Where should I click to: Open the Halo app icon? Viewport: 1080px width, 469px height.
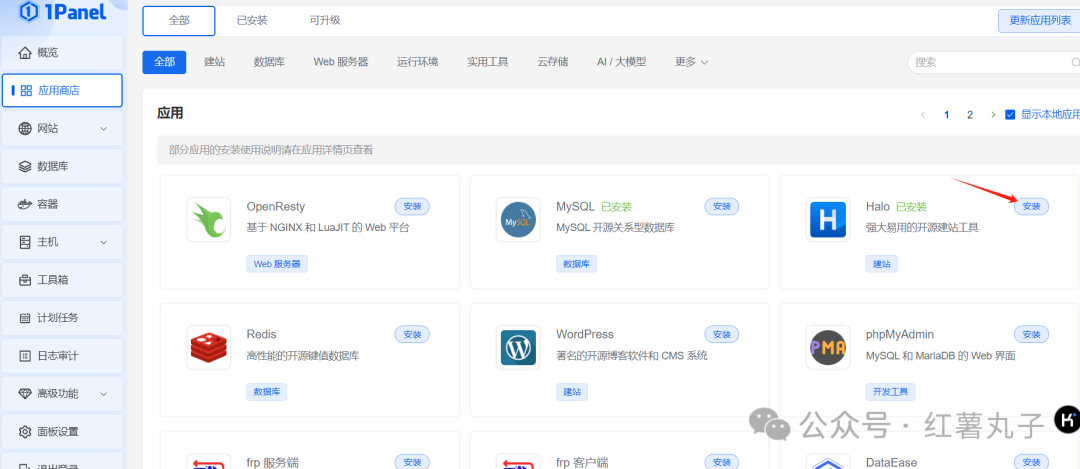click(x=828, y=220)
